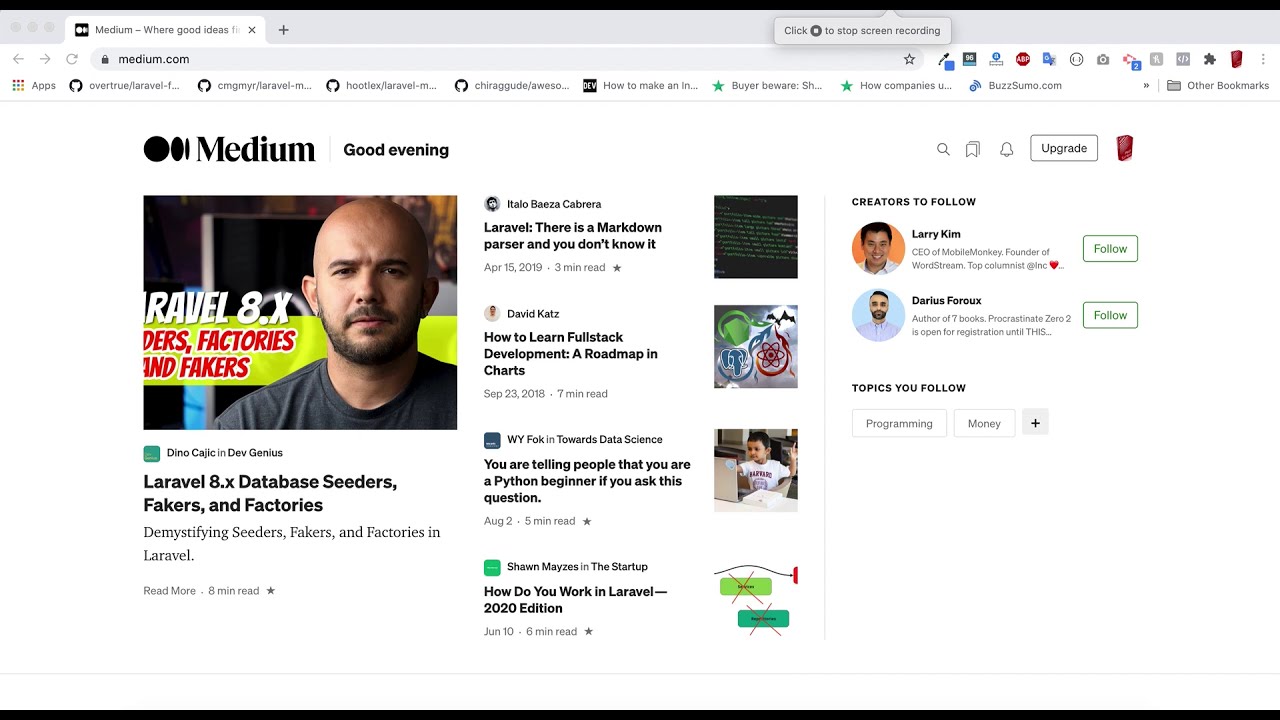Click the Dev Genius publication icon
Screen dimensions: 1280x720
[152, 453]
